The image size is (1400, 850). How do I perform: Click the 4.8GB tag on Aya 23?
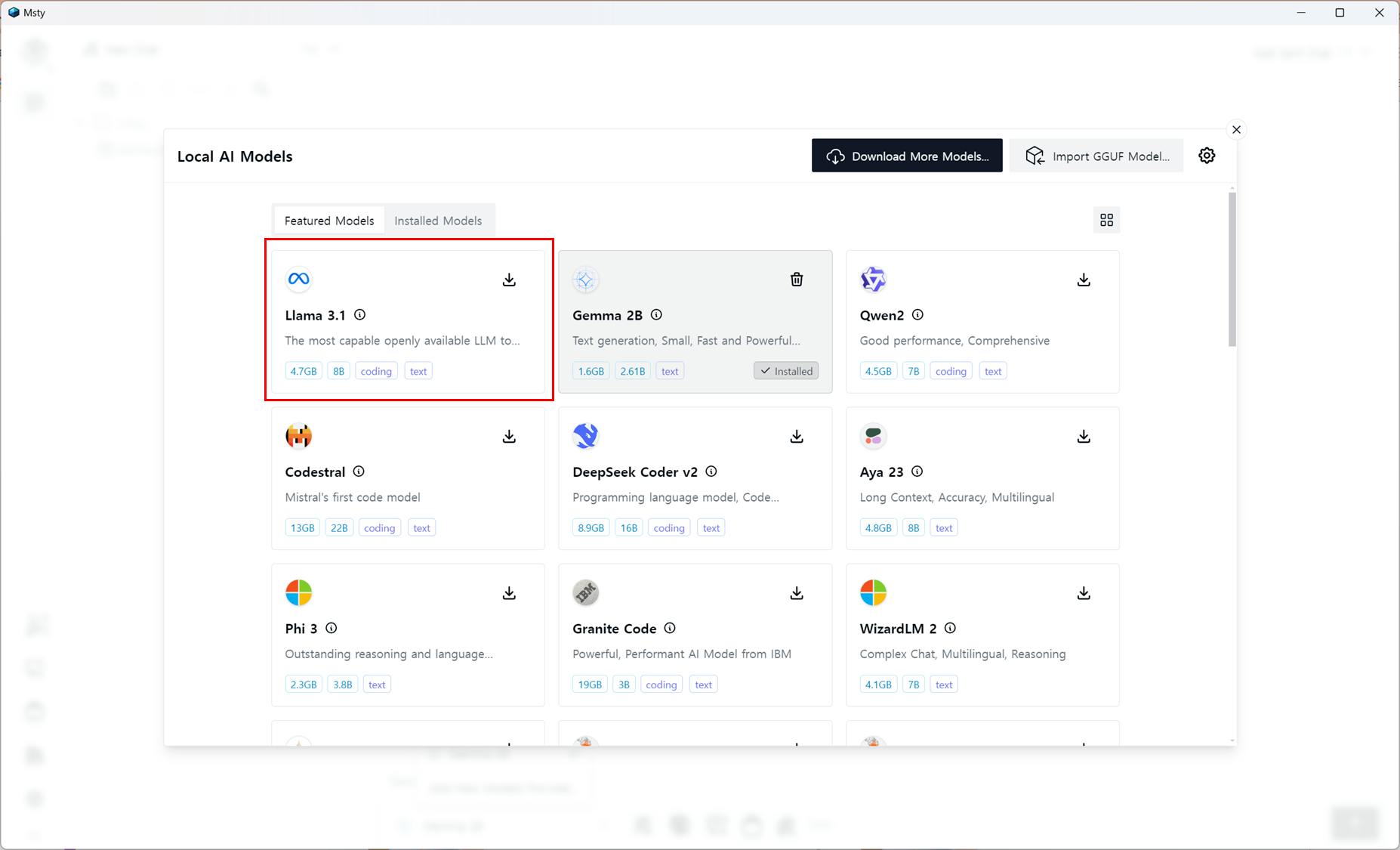(878, 527)
